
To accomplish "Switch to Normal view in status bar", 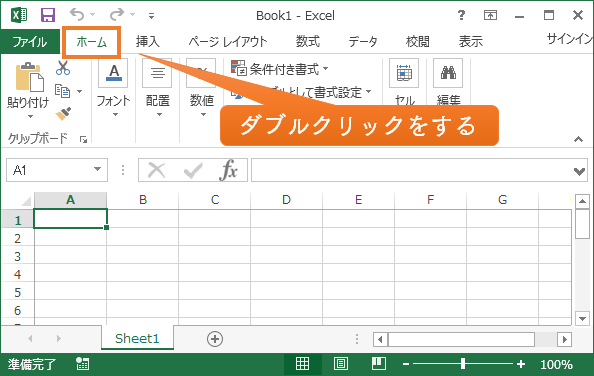I will [x=302, y=364].
